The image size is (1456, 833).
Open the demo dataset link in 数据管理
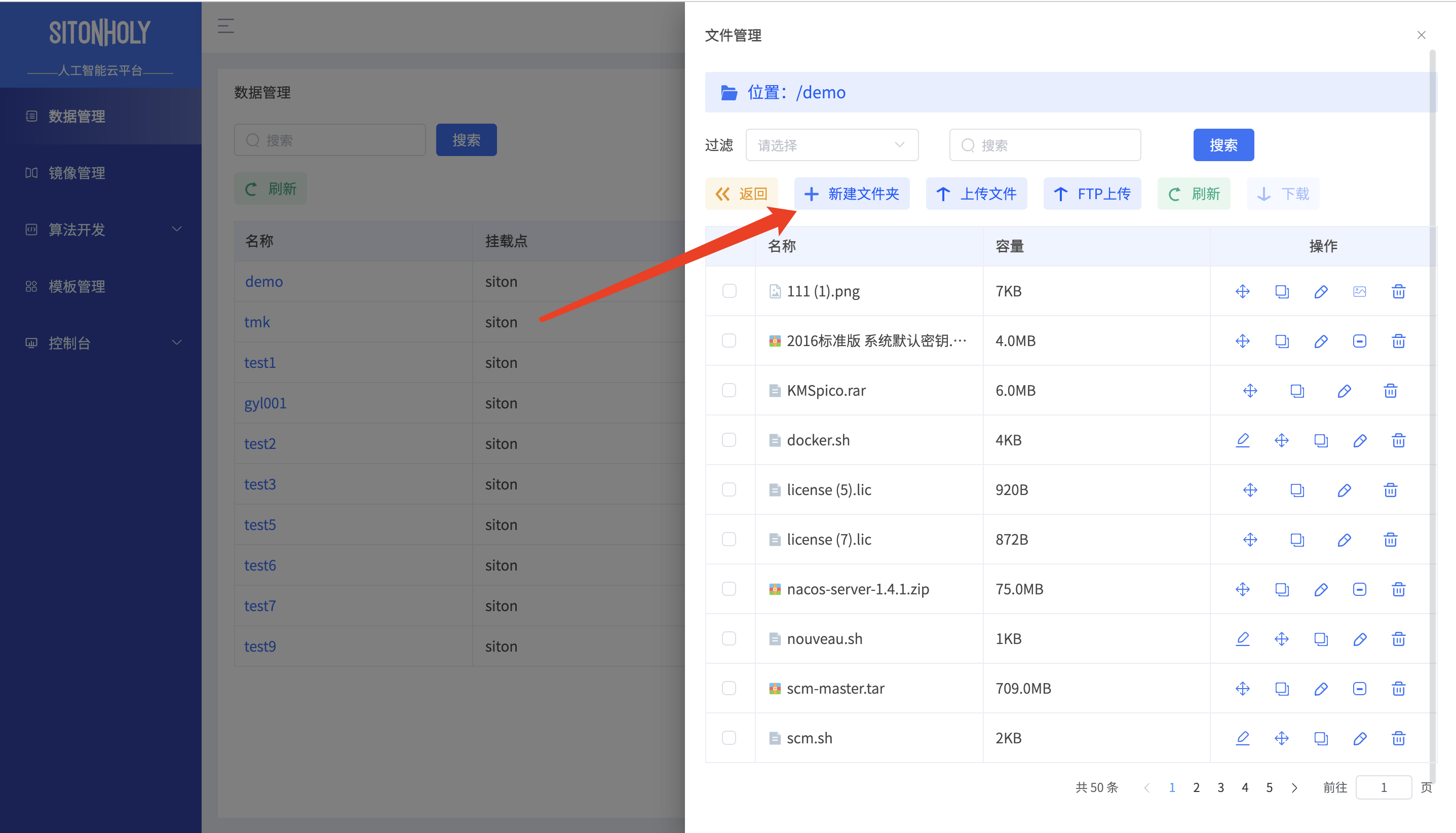(x=263, y=282)
